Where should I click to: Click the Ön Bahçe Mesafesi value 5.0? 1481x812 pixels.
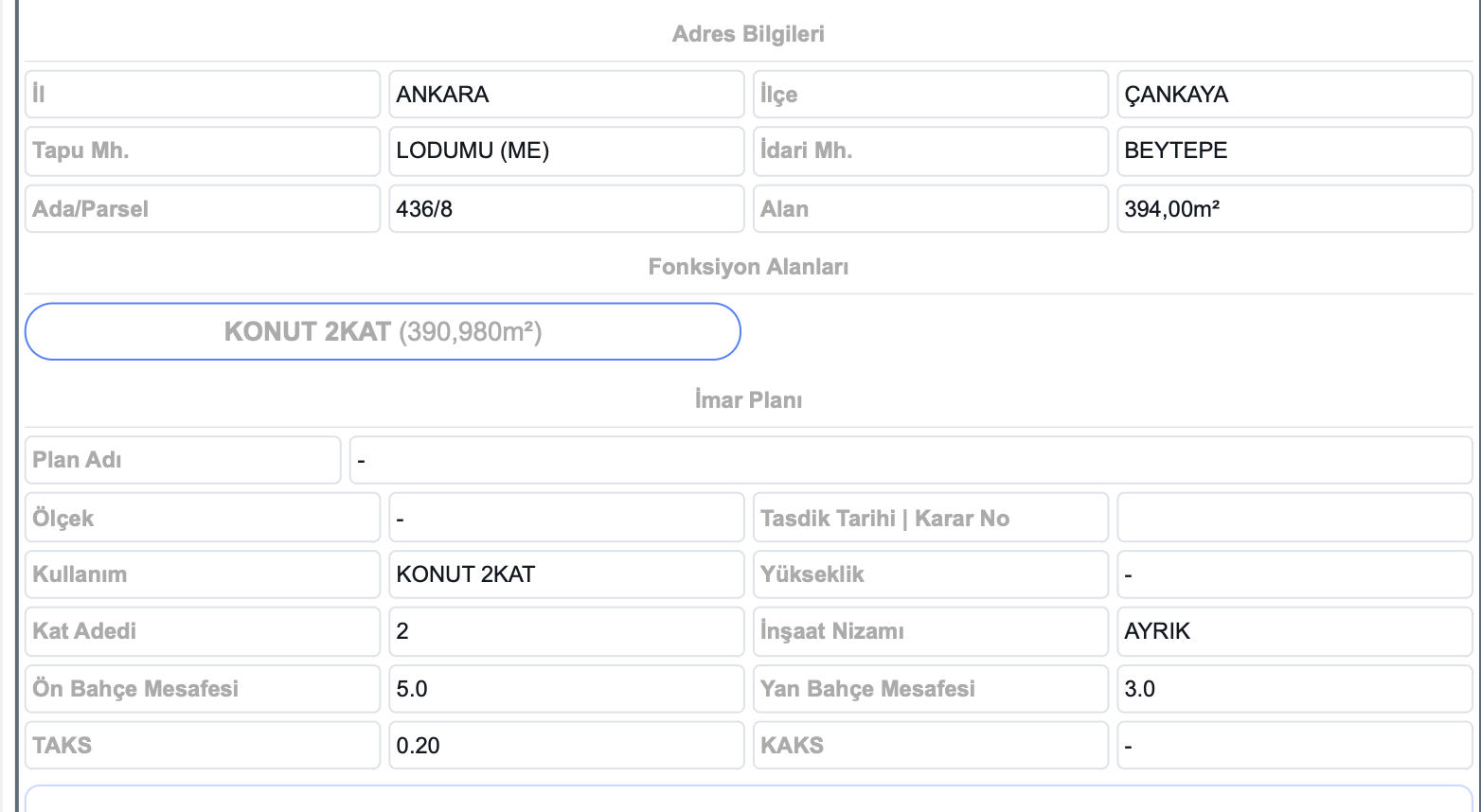(566, 689)
